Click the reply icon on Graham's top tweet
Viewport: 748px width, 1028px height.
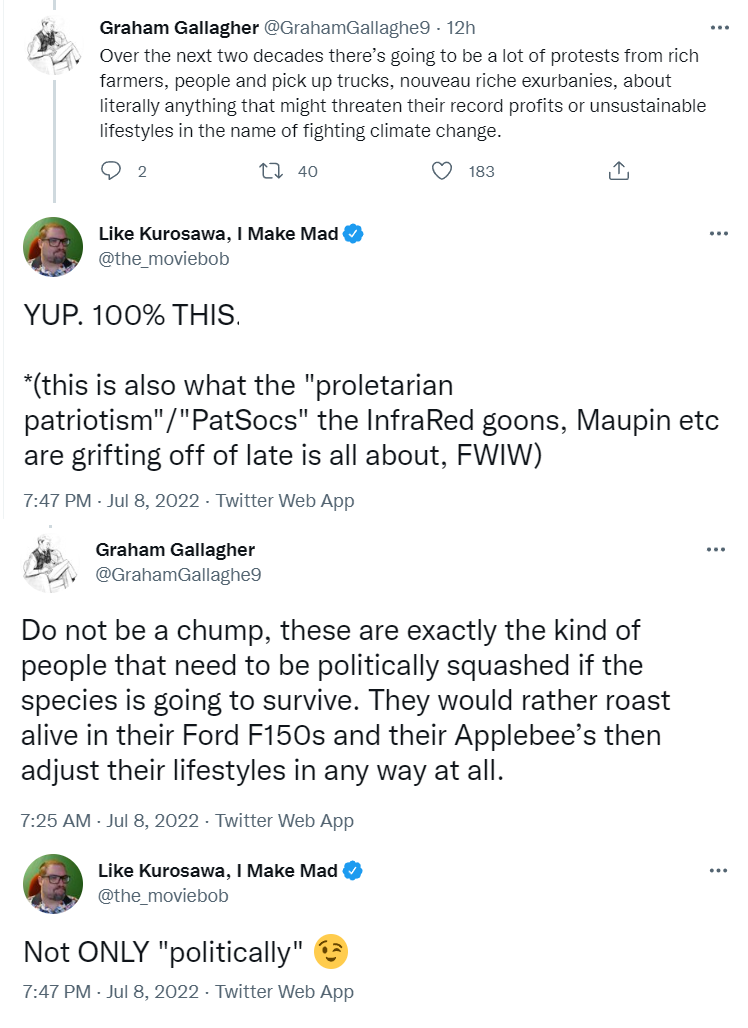click(x=111, y=171)
